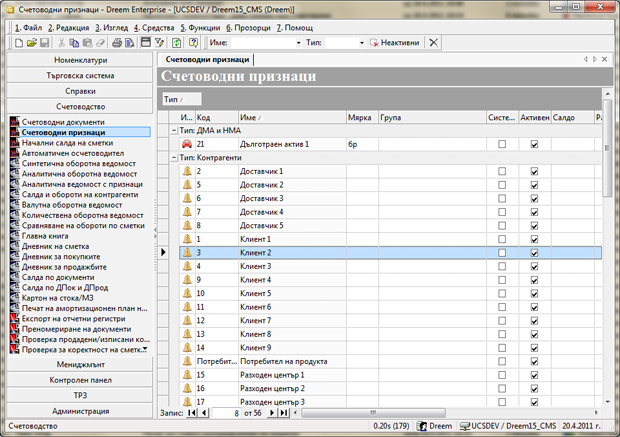Go to last record navigation button
This screenshot has height=437, width=620.
tap(284, 413)
